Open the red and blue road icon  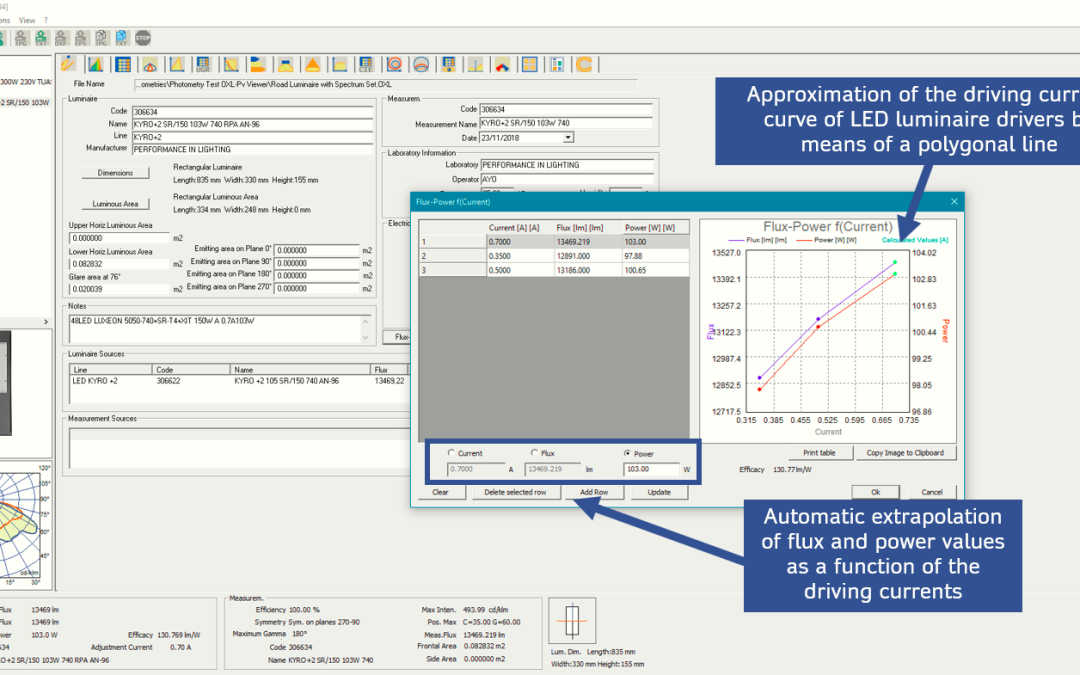pyautogui.click(x=503, y=65)
